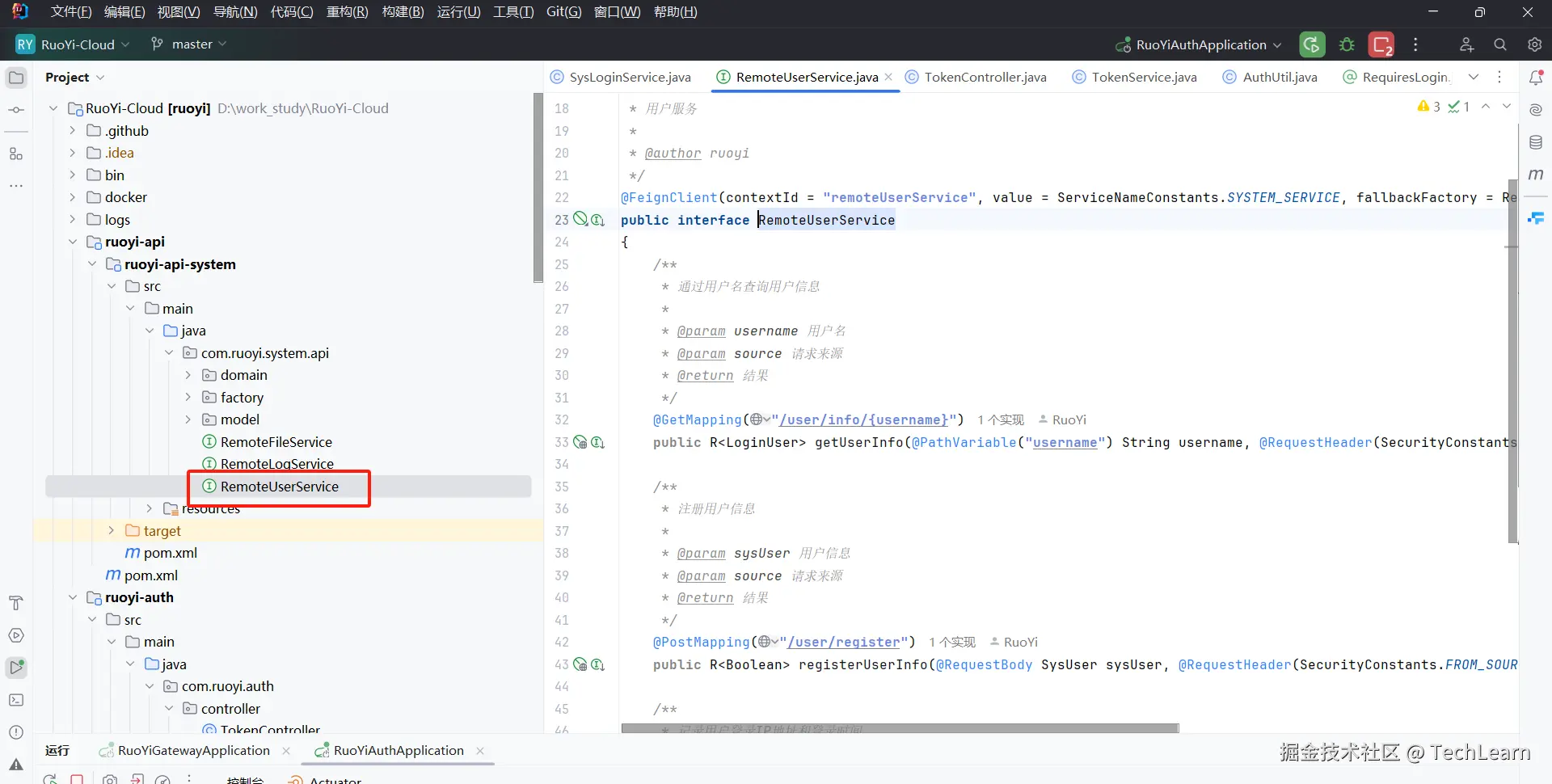Open the Notifications bell icon
Image resolution: width=1552 pixels, height=784 pixels.
pos(1536,78)
